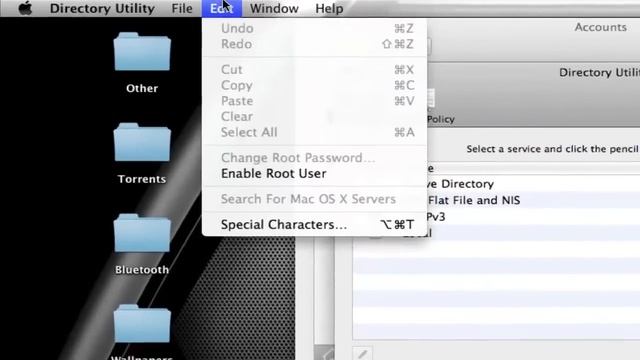This screenshot has width=640, height=360.
Task: Open the Apple menu
Action: tap(25, 8)
